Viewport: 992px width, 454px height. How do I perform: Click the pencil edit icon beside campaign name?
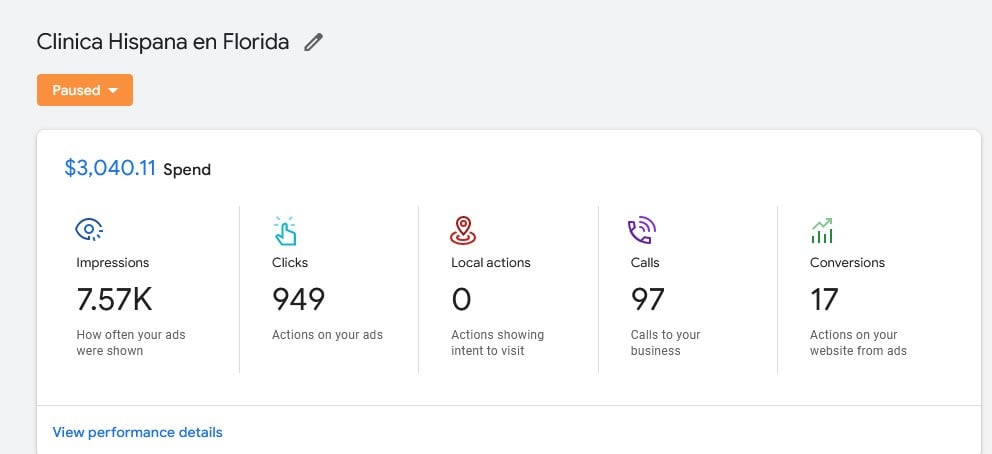pos(314,42)
